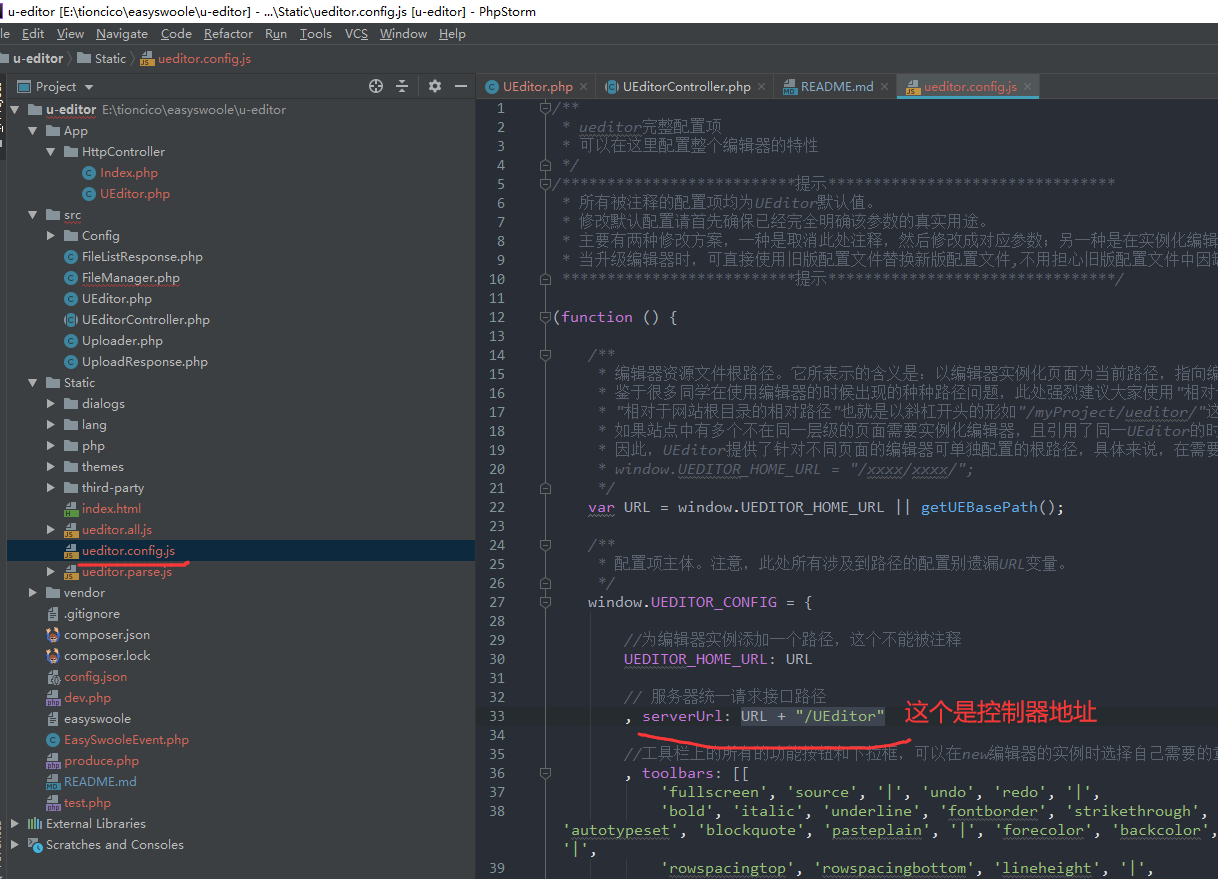Viewport: 1218px width, 879px height.
Task: Expand the Config folder under src
Action: point(51,236)
